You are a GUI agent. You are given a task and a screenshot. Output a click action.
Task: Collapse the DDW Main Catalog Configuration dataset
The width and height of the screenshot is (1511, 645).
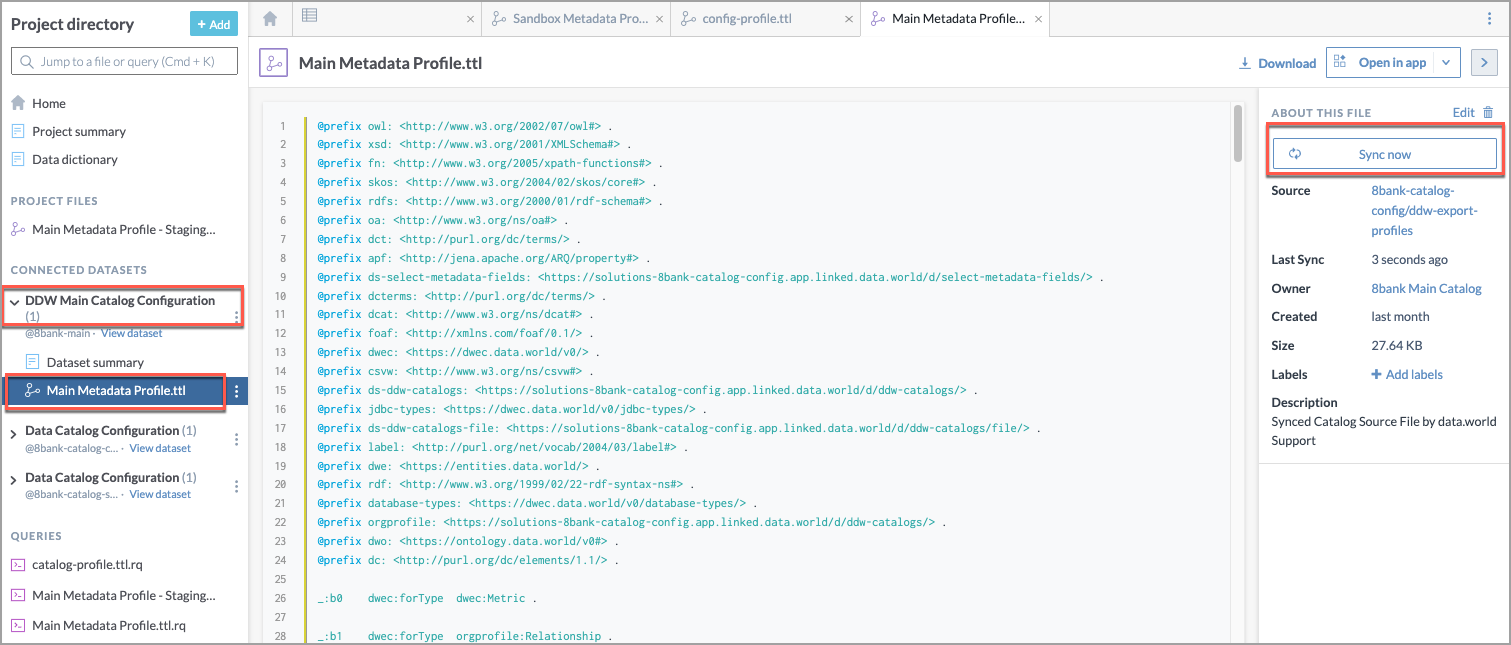click(x=14, y=300)
